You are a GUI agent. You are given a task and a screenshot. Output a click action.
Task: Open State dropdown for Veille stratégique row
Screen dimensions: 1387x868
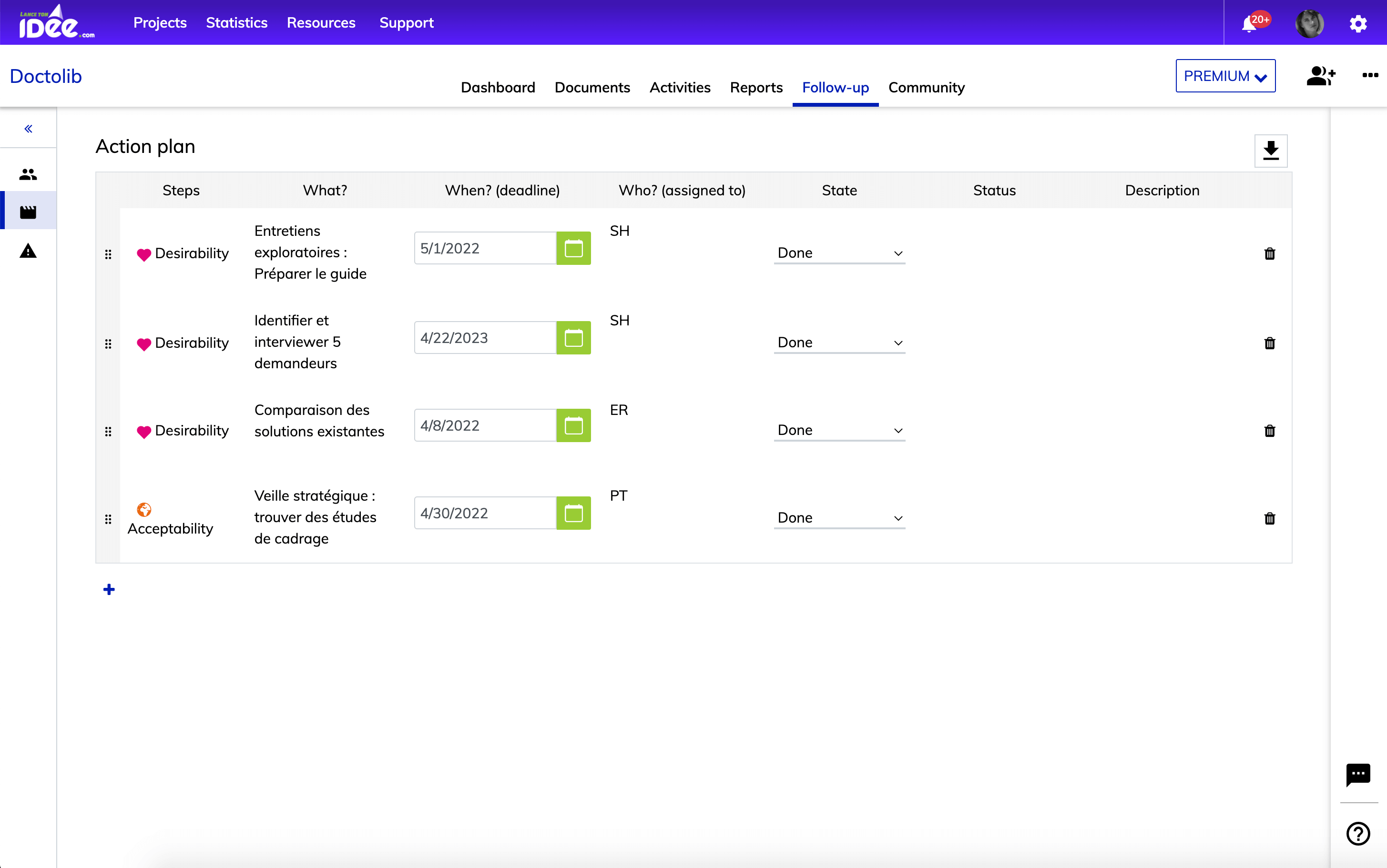click(x=839, y=518)
